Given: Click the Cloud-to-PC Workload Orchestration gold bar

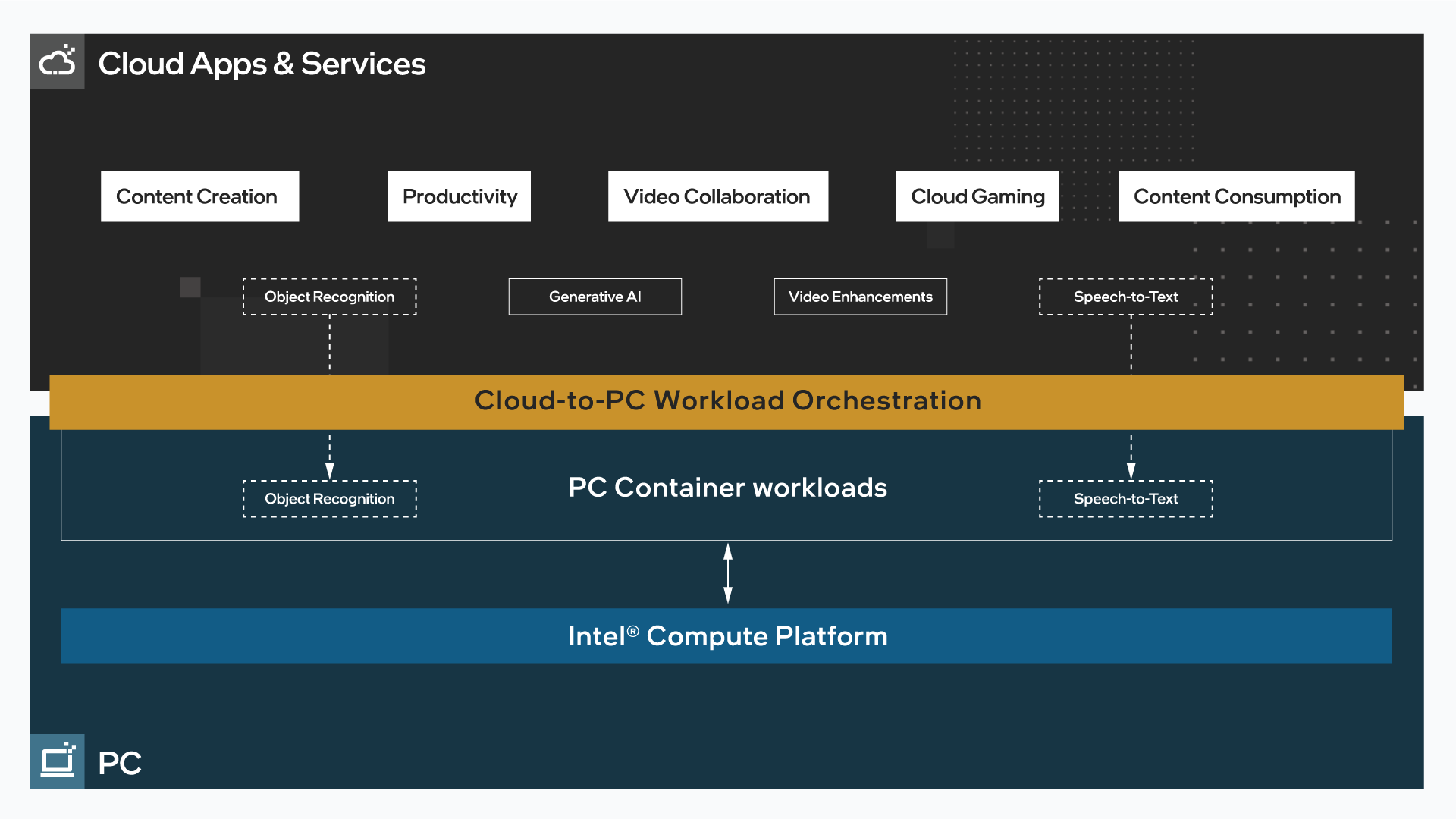Looking at the screenshot, I should coord(726,401).
